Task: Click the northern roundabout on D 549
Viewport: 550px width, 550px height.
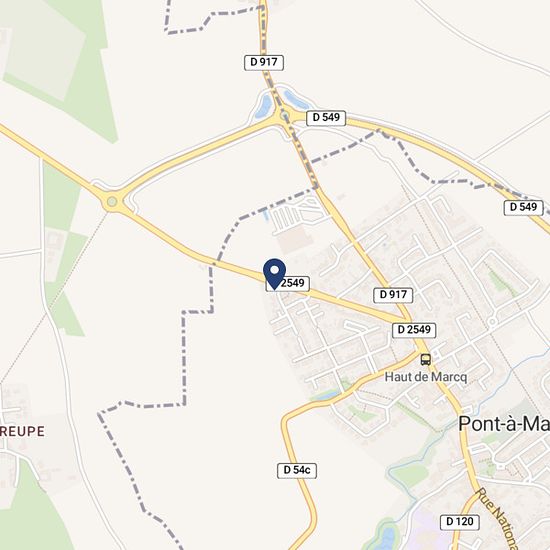Action: 284,115
